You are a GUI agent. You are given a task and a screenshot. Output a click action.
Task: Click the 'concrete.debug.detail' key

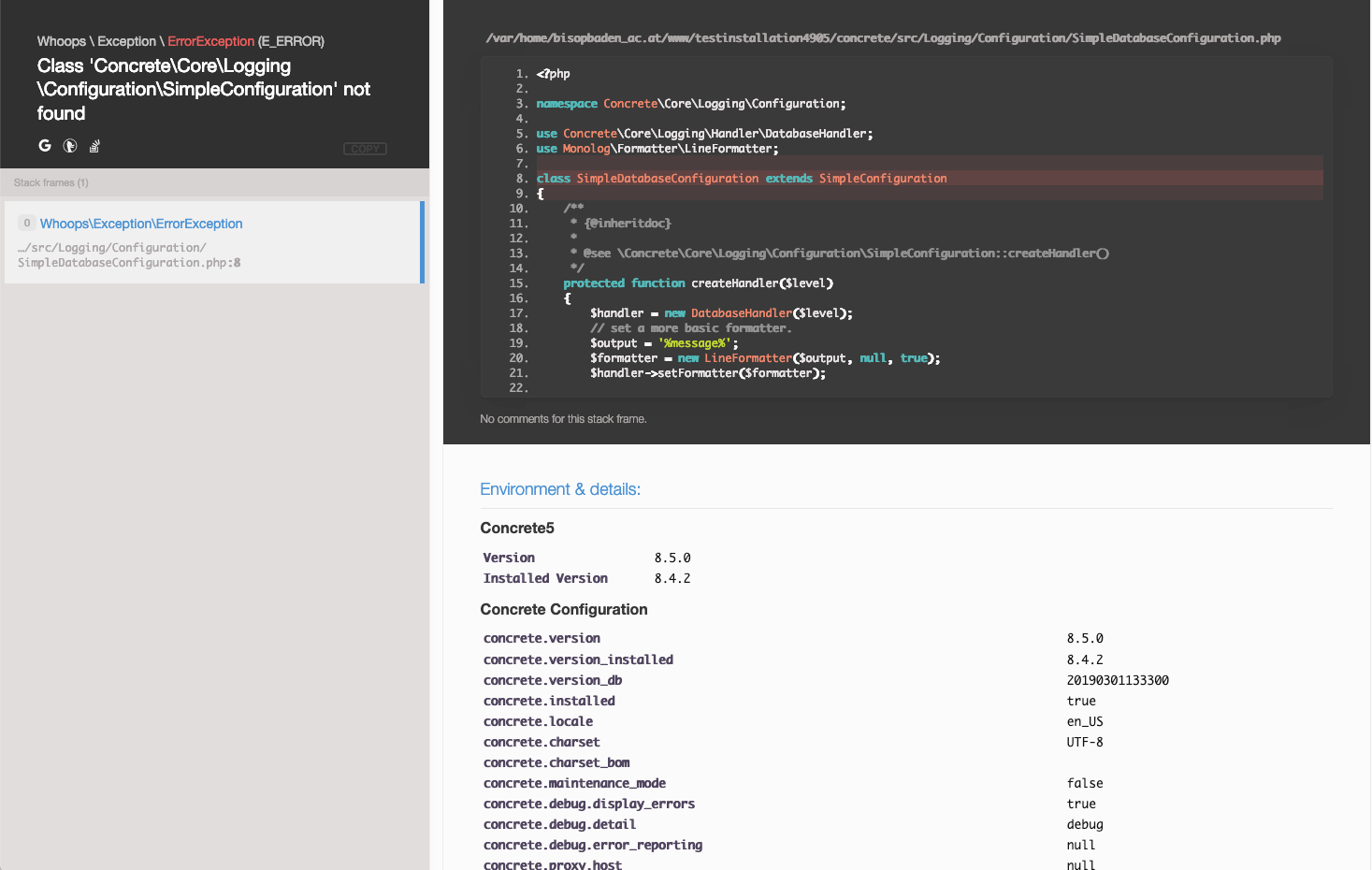pyautogui.click(x=559, y=824)
